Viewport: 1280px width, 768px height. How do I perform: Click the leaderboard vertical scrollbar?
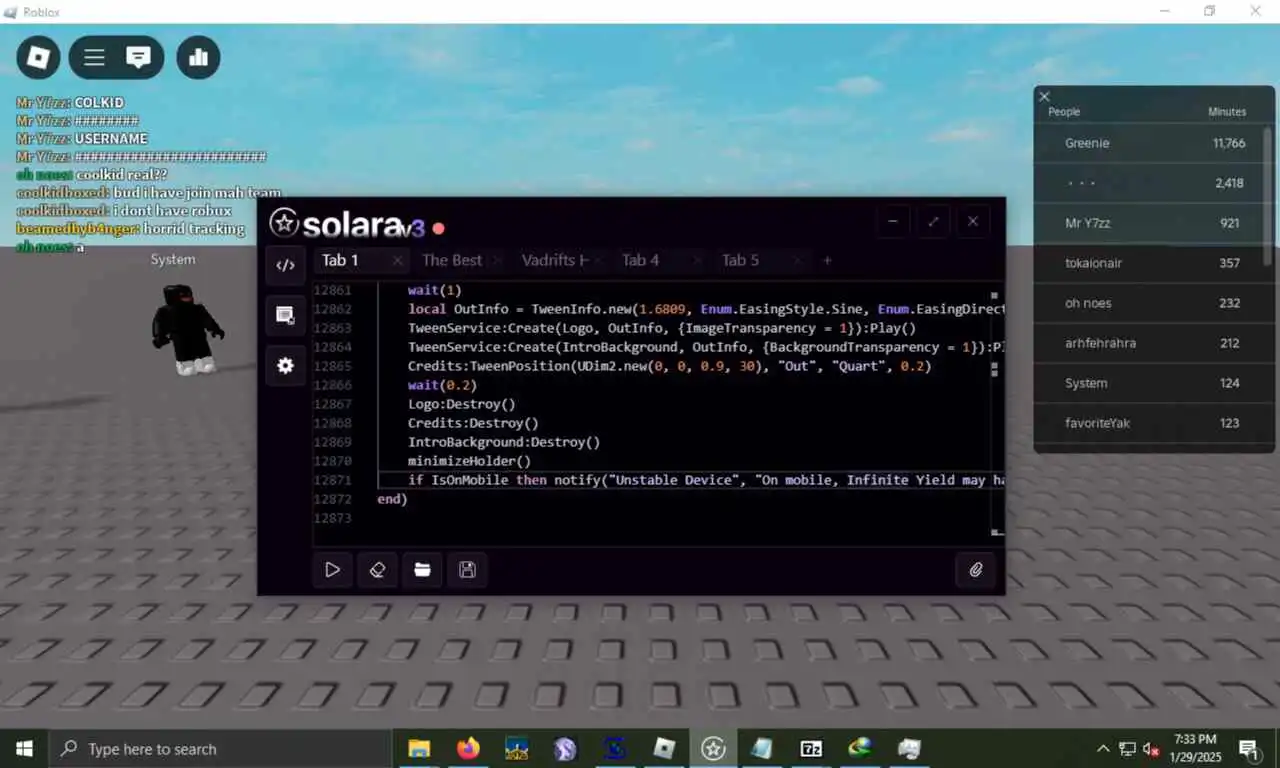click(1268, 195)
